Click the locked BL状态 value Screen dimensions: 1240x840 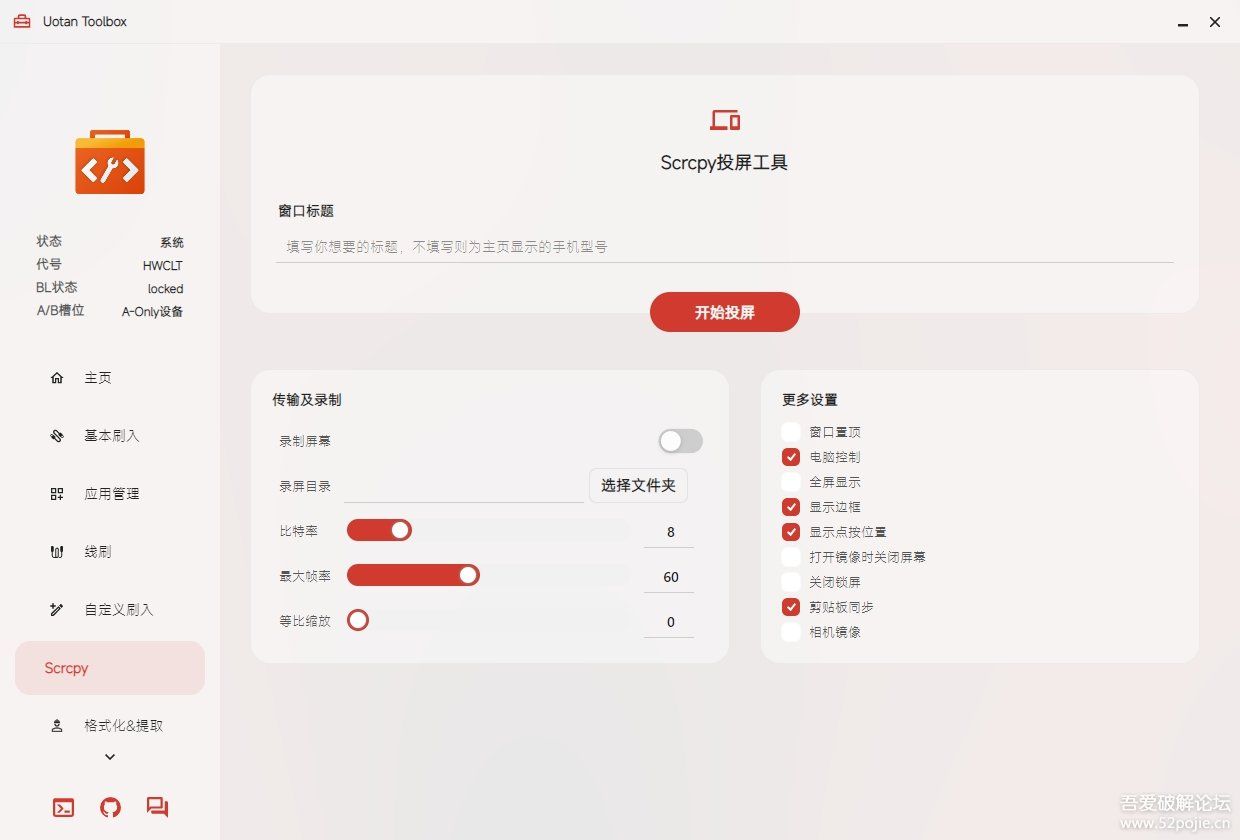coord(166,289)
